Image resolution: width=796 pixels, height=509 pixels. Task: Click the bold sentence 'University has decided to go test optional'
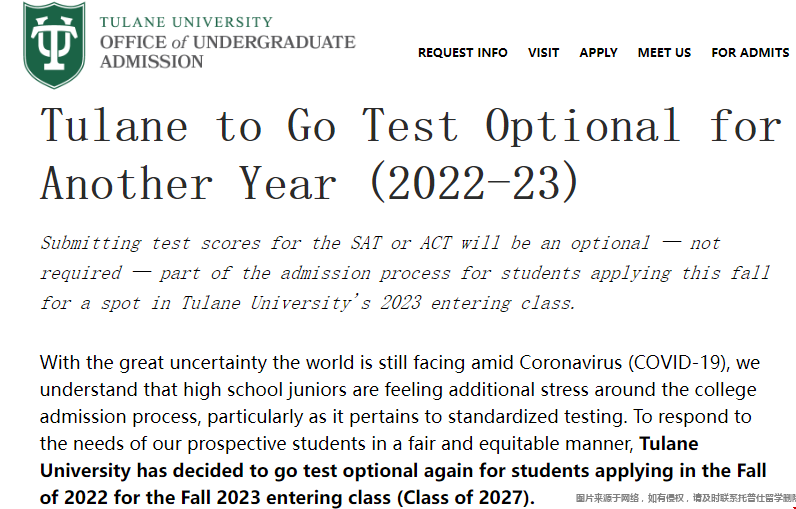403,470
